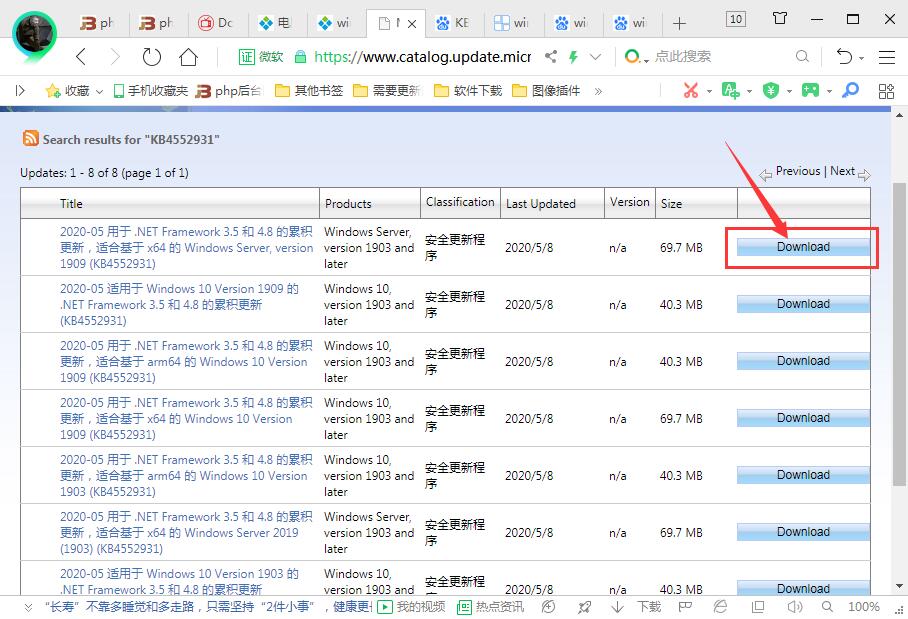Restore closed tab with undo arrow icon

click(x=844, y=56)
